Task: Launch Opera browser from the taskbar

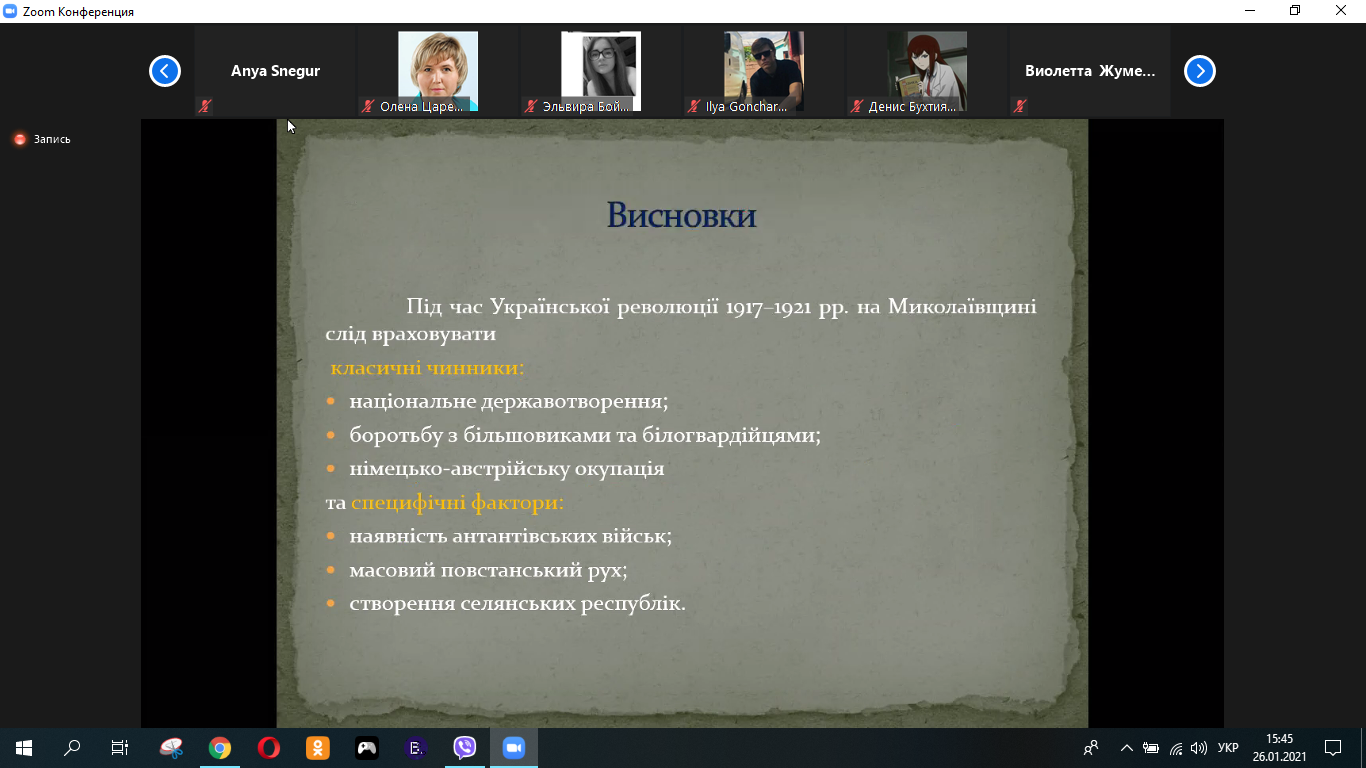Action: point(269,748)
